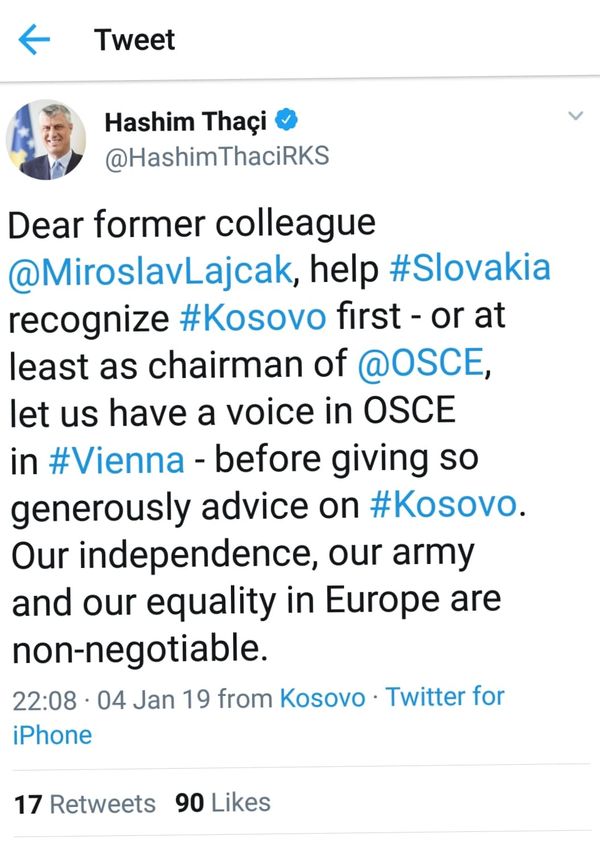Image resolution: width=600 pixels, height=846 pixels.
Task: Click the Kosovo location link in timestamp
Action: (x=322, y=698)
